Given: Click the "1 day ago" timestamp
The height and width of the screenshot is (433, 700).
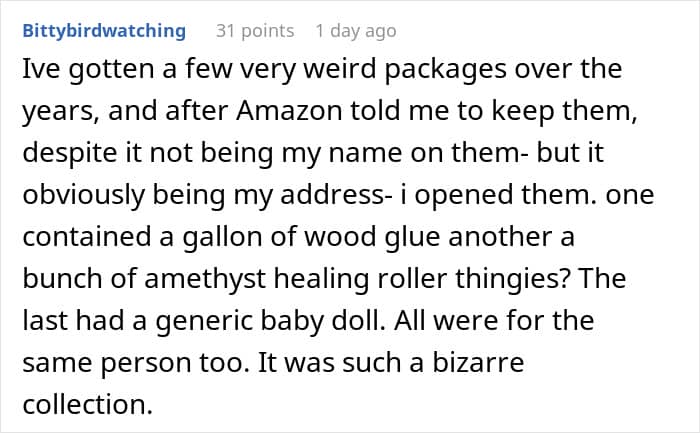Looking at the screenshot, I should [355, 31].
